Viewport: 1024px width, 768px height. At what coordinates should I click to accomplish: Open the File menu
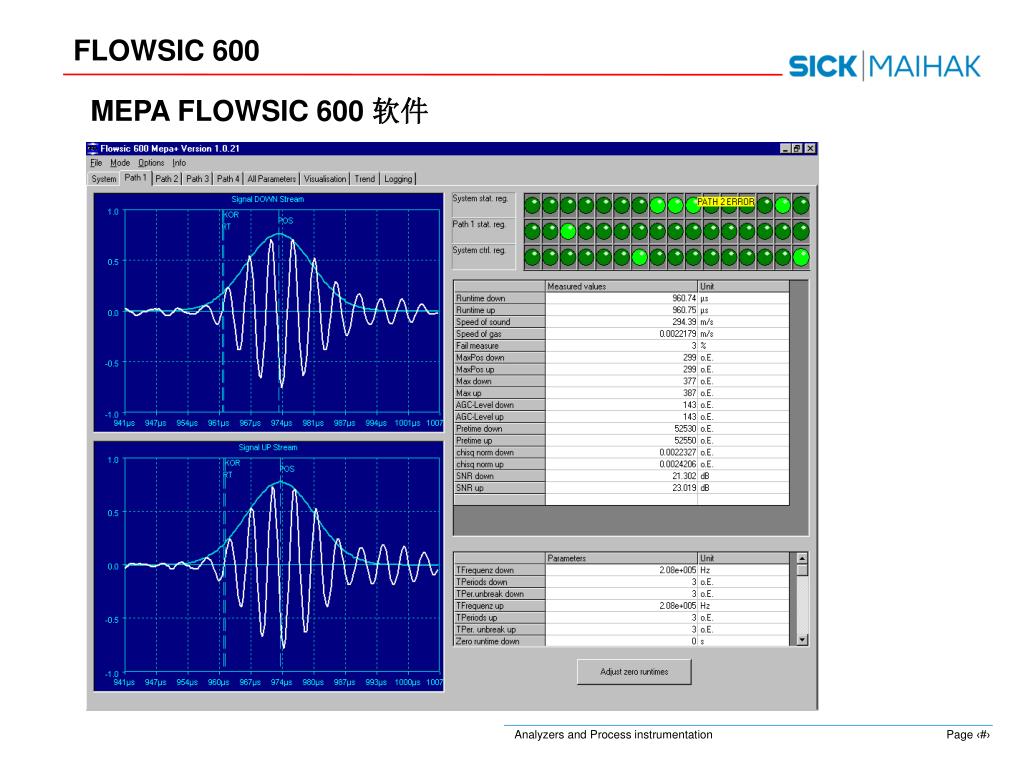pyautogui.click(x=96, y=163)
